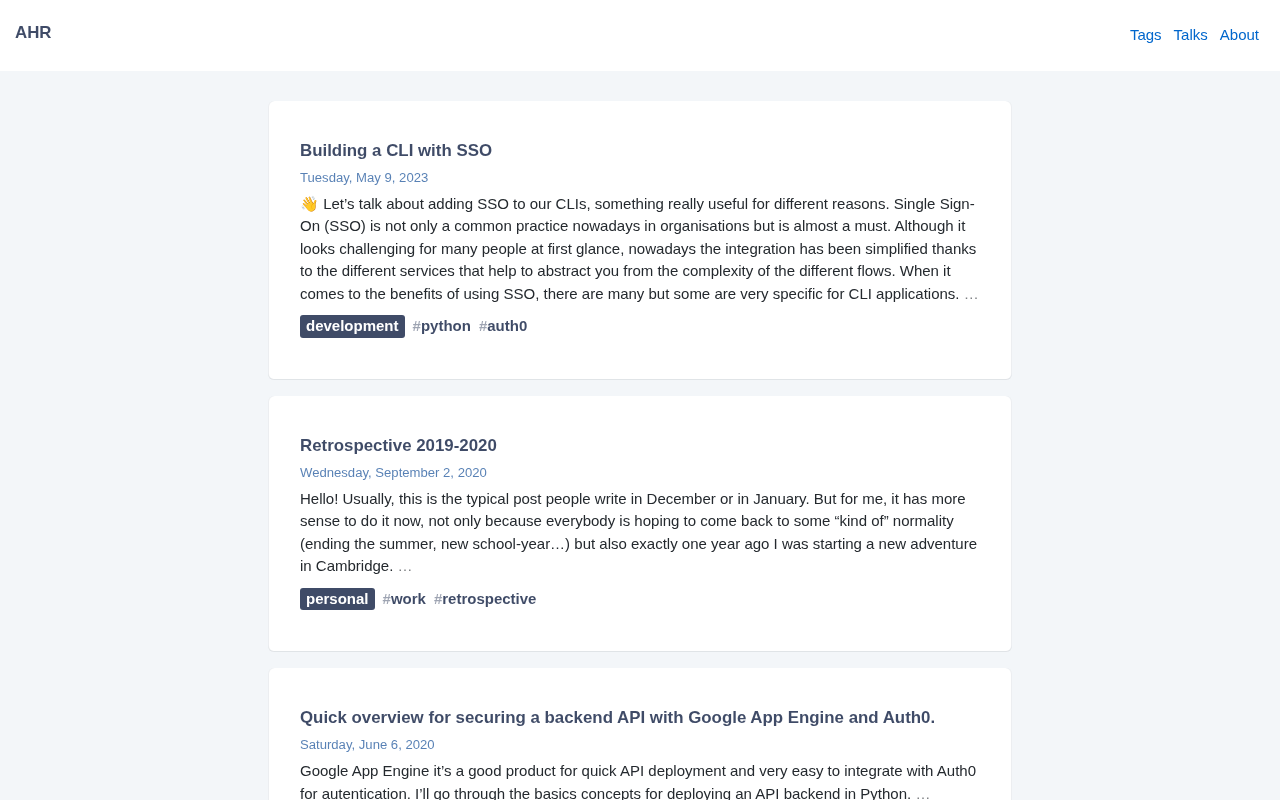This screenshot has height=800, width=1280.
Task: Click the waving hand emoji in first post
Action: [x=309, y=204]
